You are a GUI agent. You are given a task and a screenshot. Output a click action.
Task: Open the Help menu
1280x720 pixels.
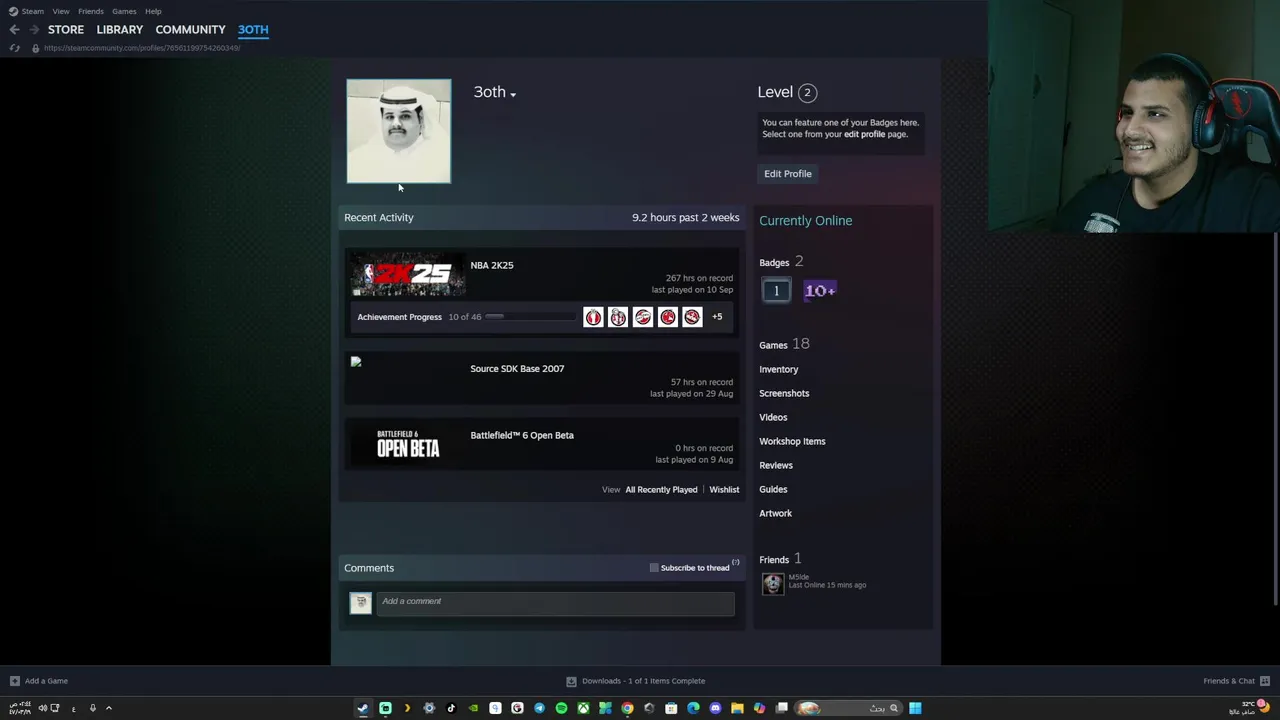(153, 11)
